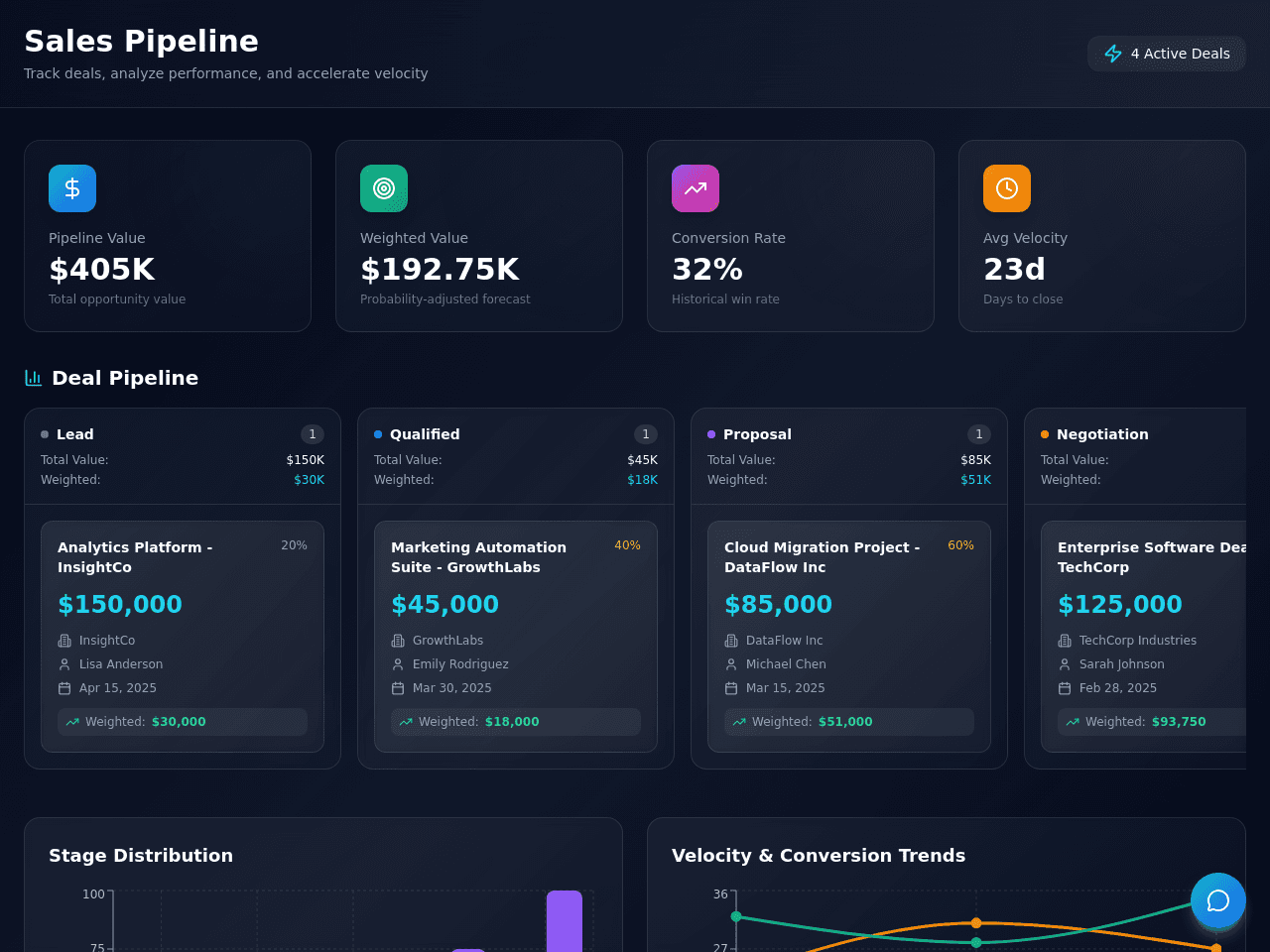Click the calendar icon next to Apr 15, 2025
The width and height of the screenshot is (1270, 952).
point(64,688)
